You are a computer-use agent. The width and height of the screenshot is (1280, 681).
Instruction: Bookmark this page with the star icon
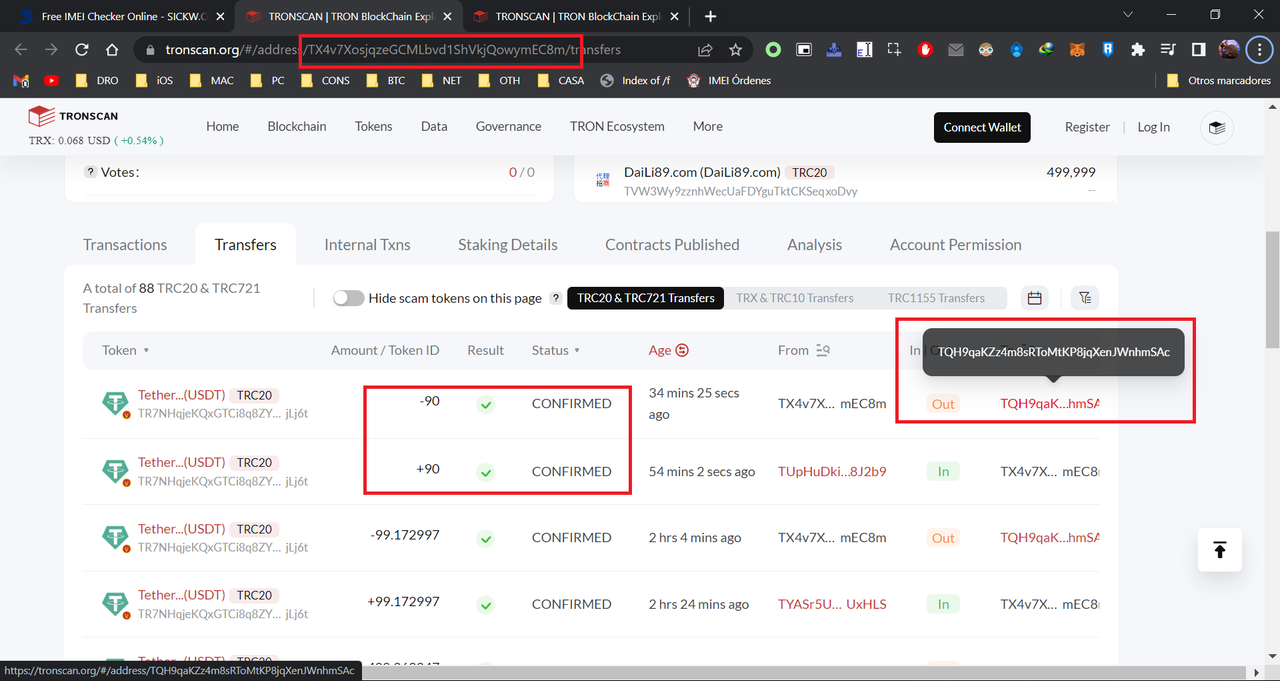(x=736, y=49)
